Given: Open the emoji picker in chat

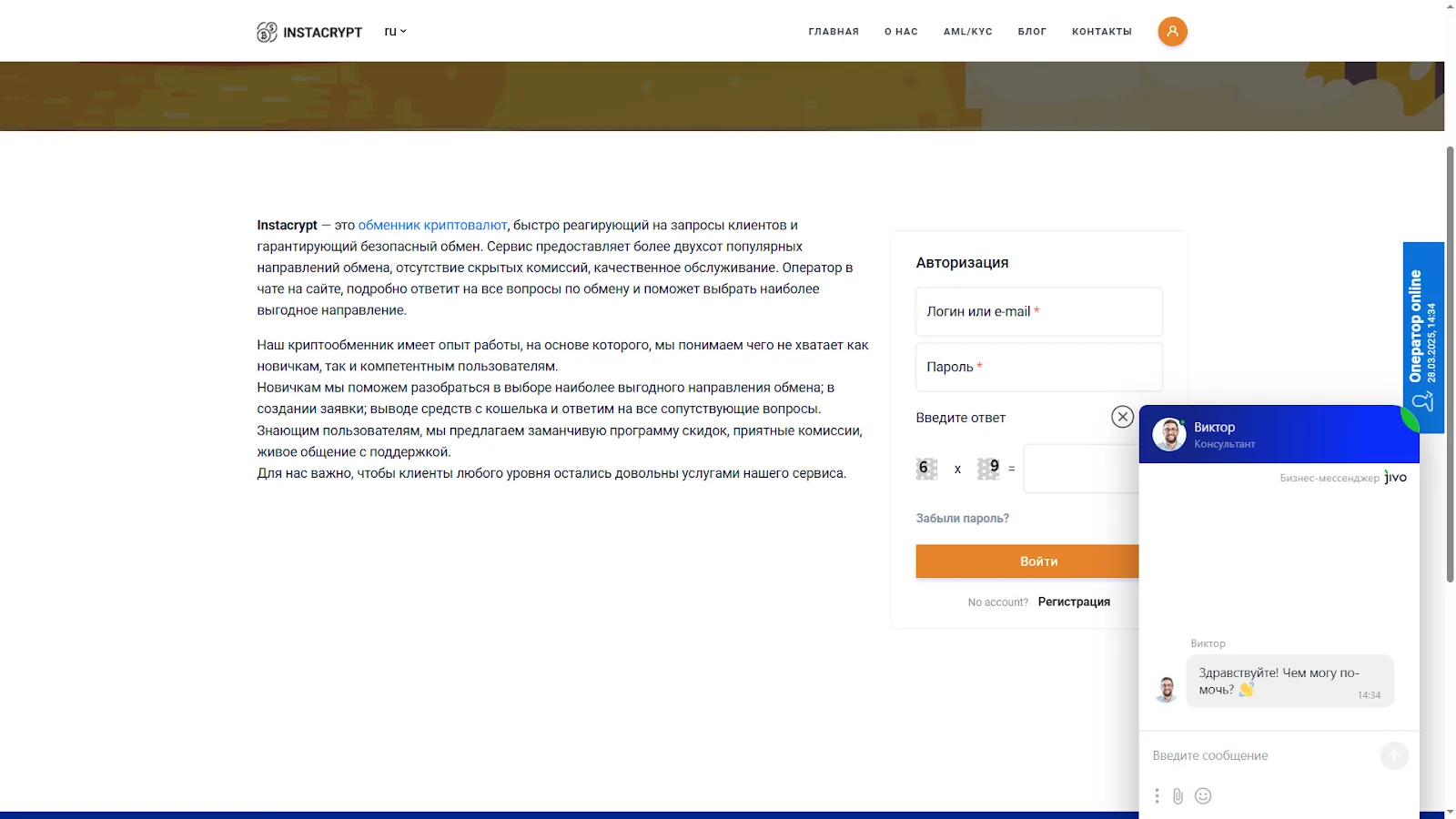Looking at the screenshot, I should click(x=1203, y=796).
